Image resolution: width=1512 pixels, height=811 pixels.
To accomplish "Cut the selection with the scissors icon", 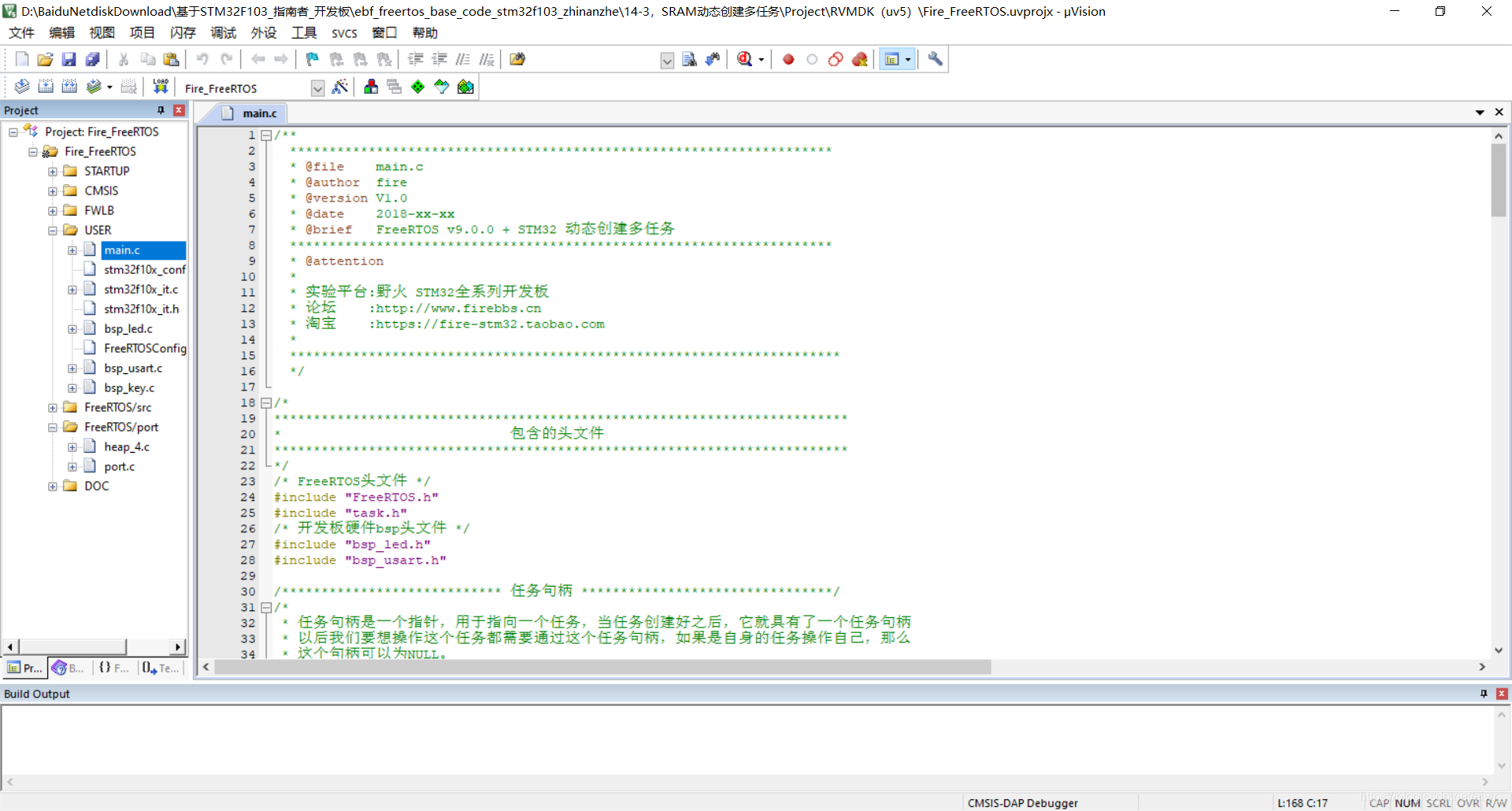I will (x=124, y=59).
